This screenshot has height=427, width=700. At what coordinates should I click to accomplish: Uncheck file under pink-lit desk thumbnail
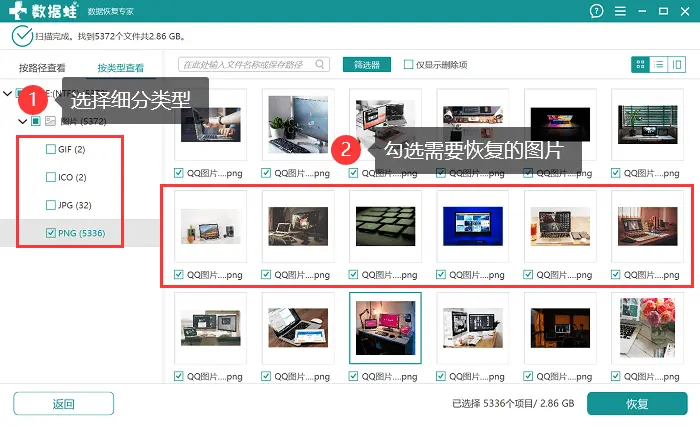coord(353,376)
